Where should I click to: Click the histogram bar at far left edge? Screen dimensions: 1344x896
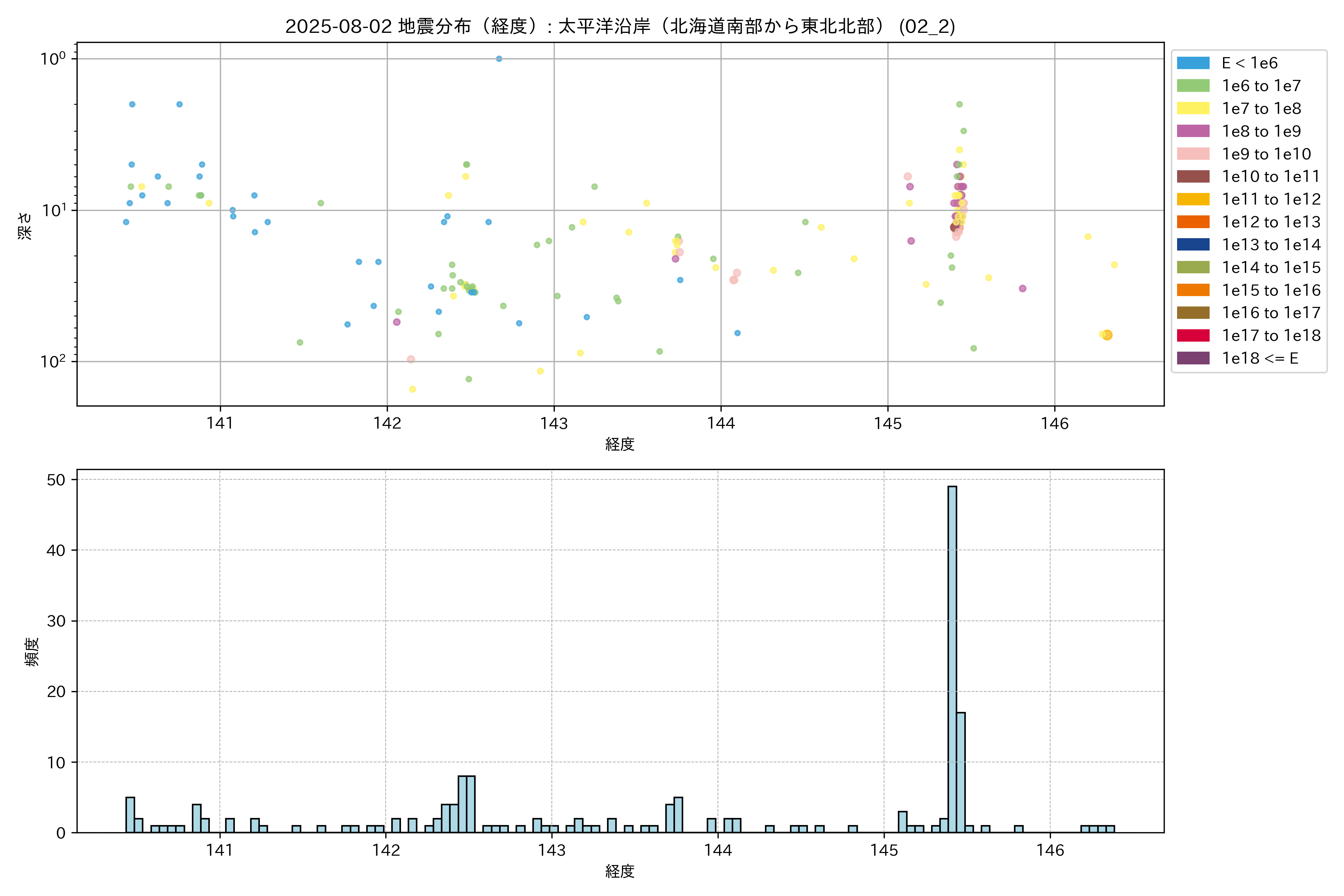point(130,814)
